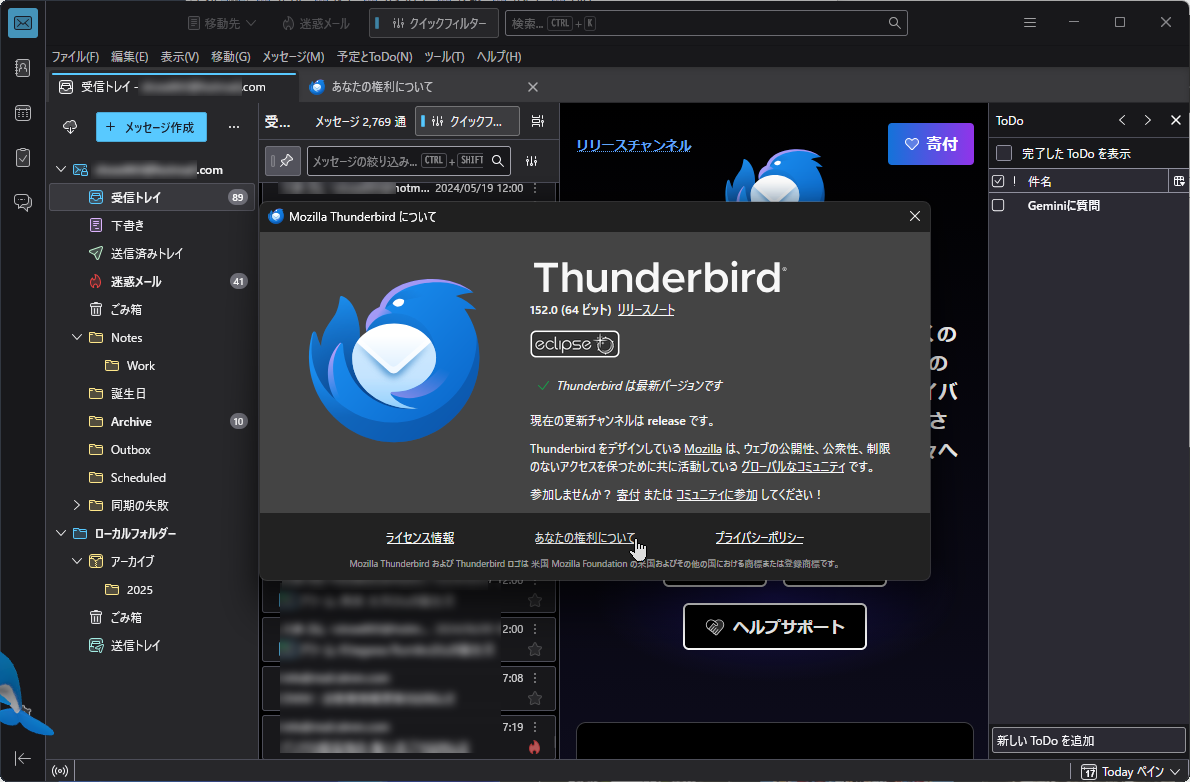This screenshot has height=782, width=1190.
Task: Open ToDo column picker icon
Action: (x=1179, y=181)
